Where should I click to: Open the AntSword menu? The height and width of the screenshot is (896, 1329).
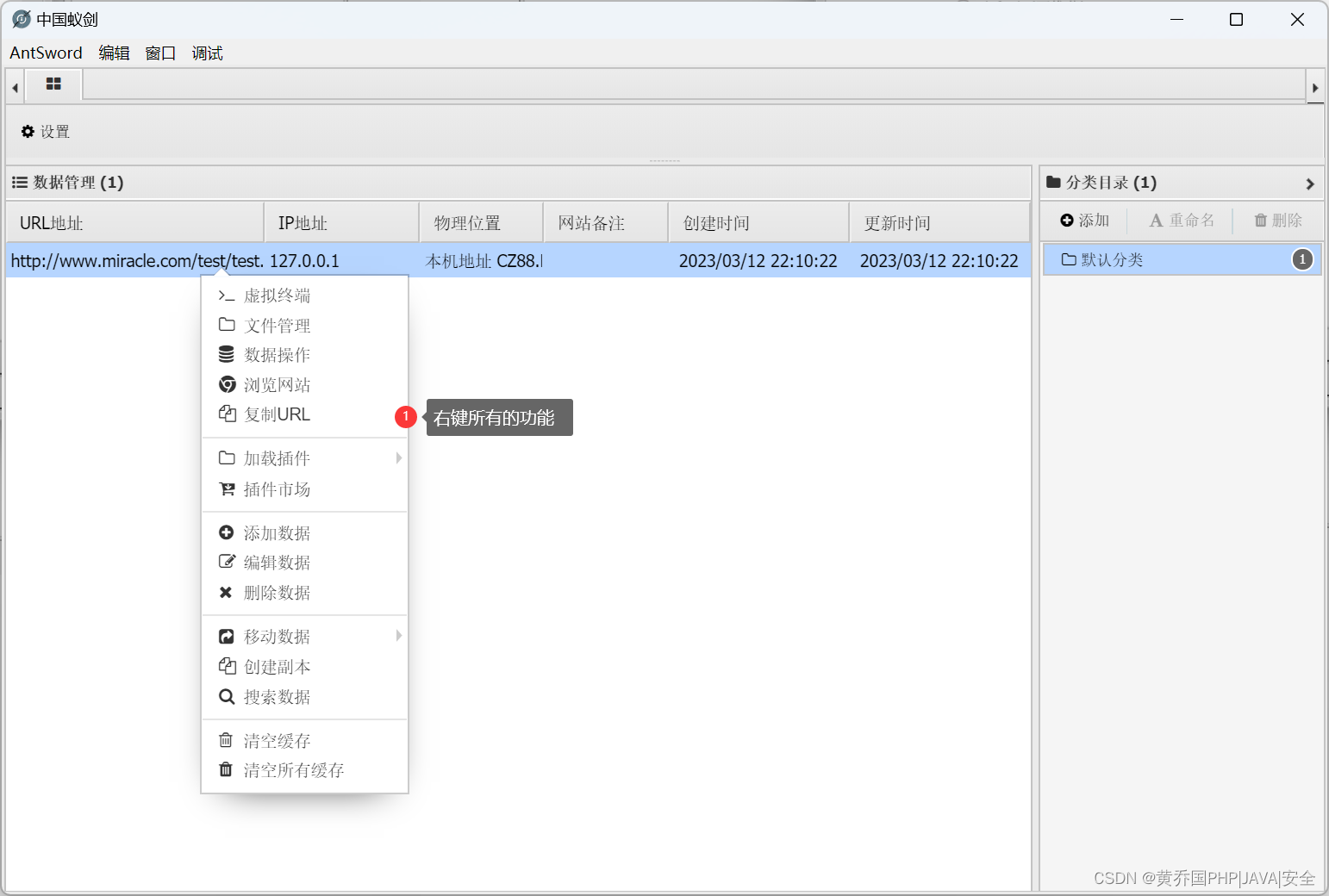click(x=46, y=53)
